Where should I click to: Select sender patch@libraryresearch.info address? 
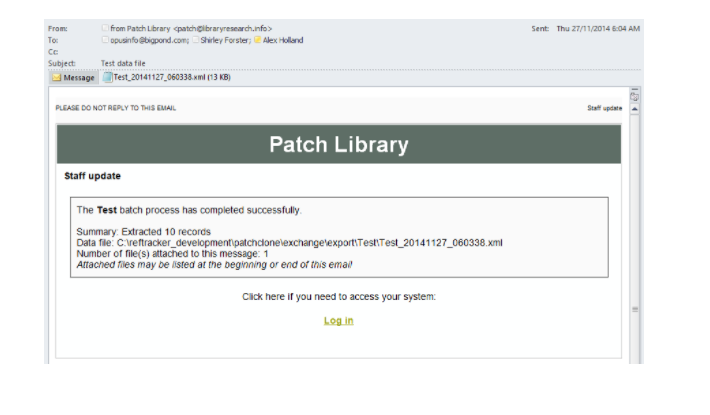tap(223, 29)
